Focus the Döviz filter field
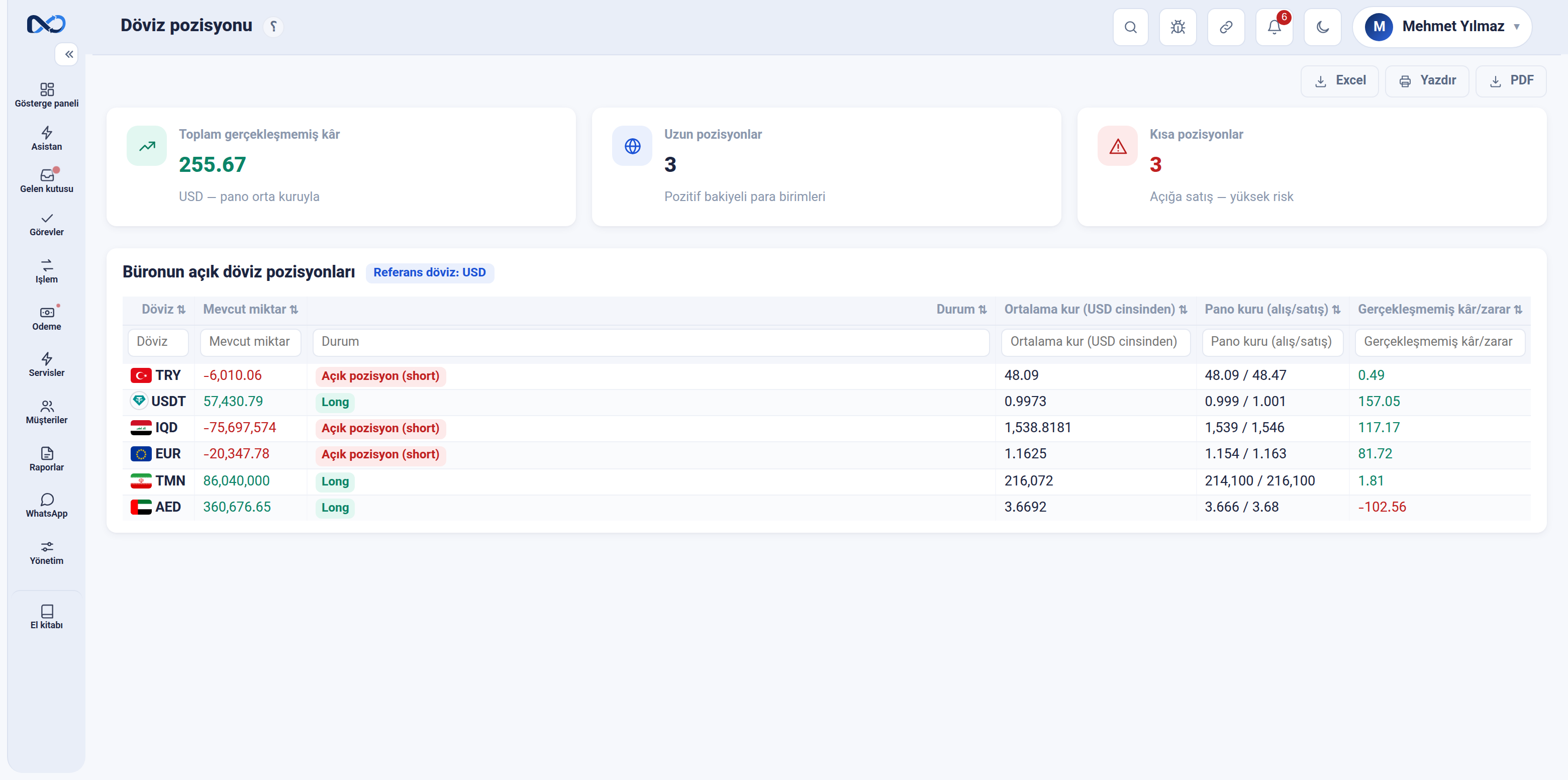This screenshot has width=1568, height=780. pyautogui.click(x=158, y=342)
